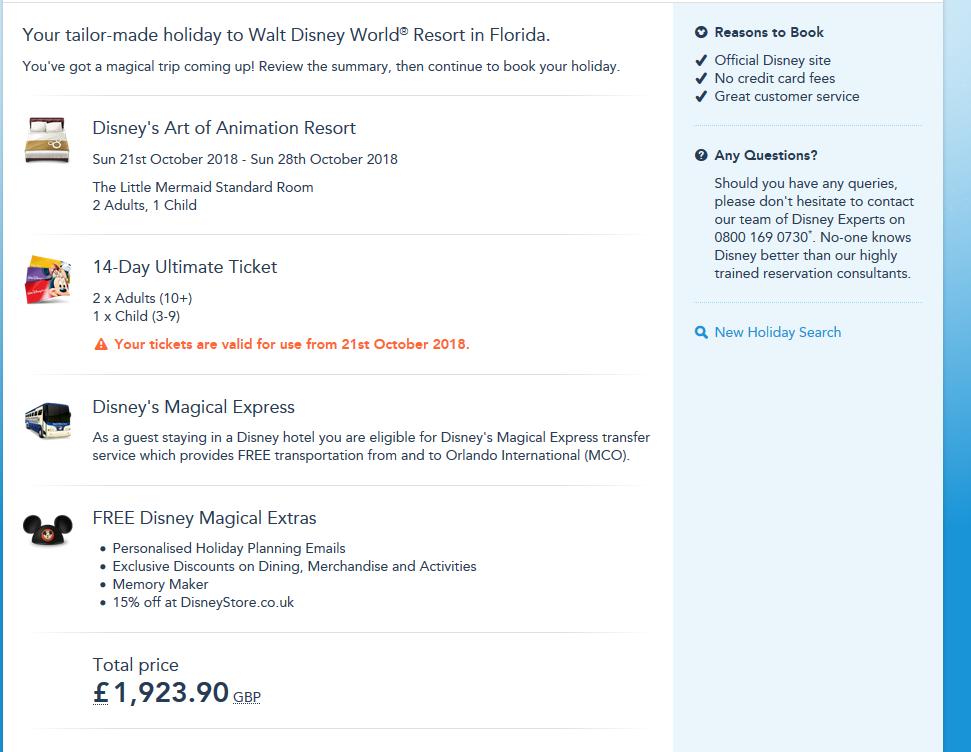Click the Disney tickets icon
Viewport: 971px width, 752px height.
point(48,279)
